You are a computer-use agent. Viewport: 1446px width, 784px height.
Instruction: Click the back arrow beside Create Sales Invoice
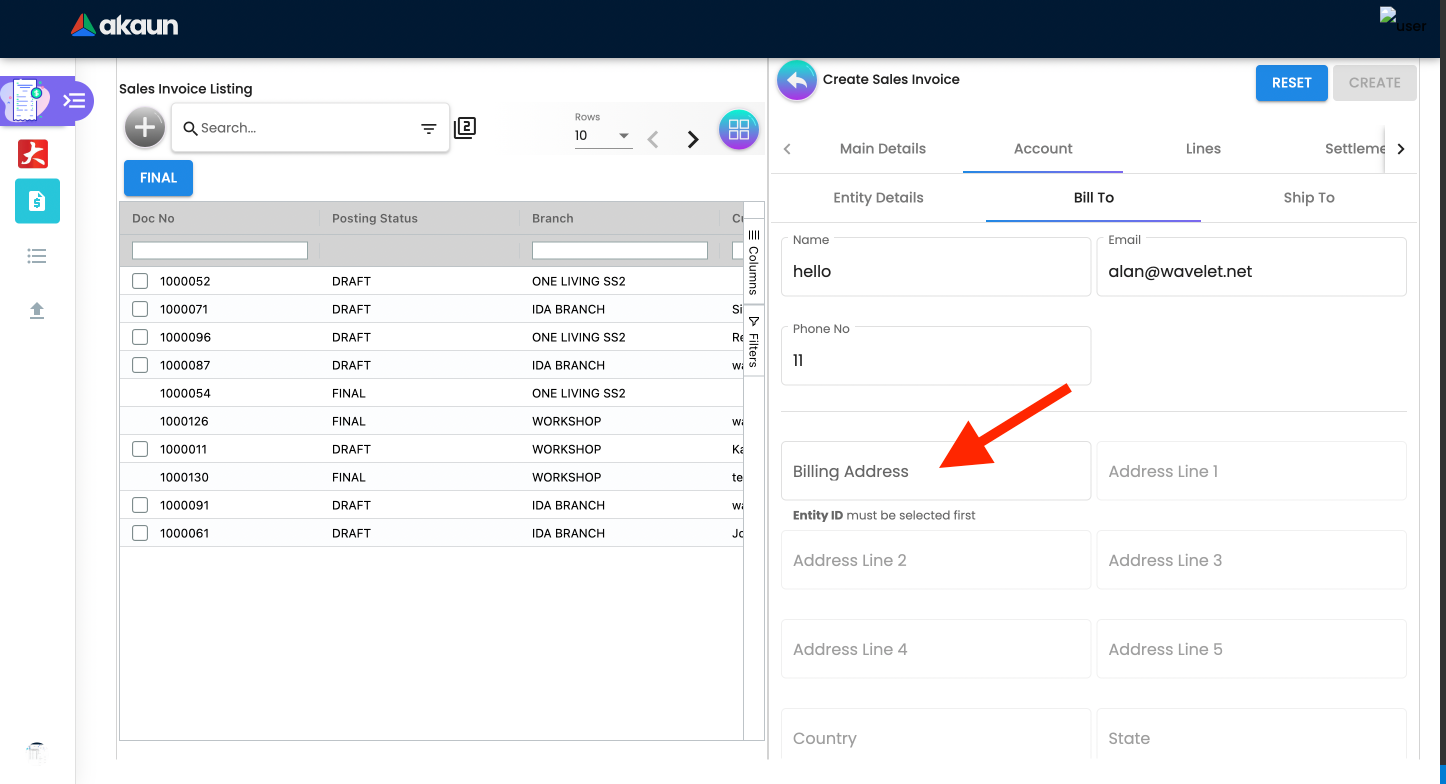pos(797,81)
